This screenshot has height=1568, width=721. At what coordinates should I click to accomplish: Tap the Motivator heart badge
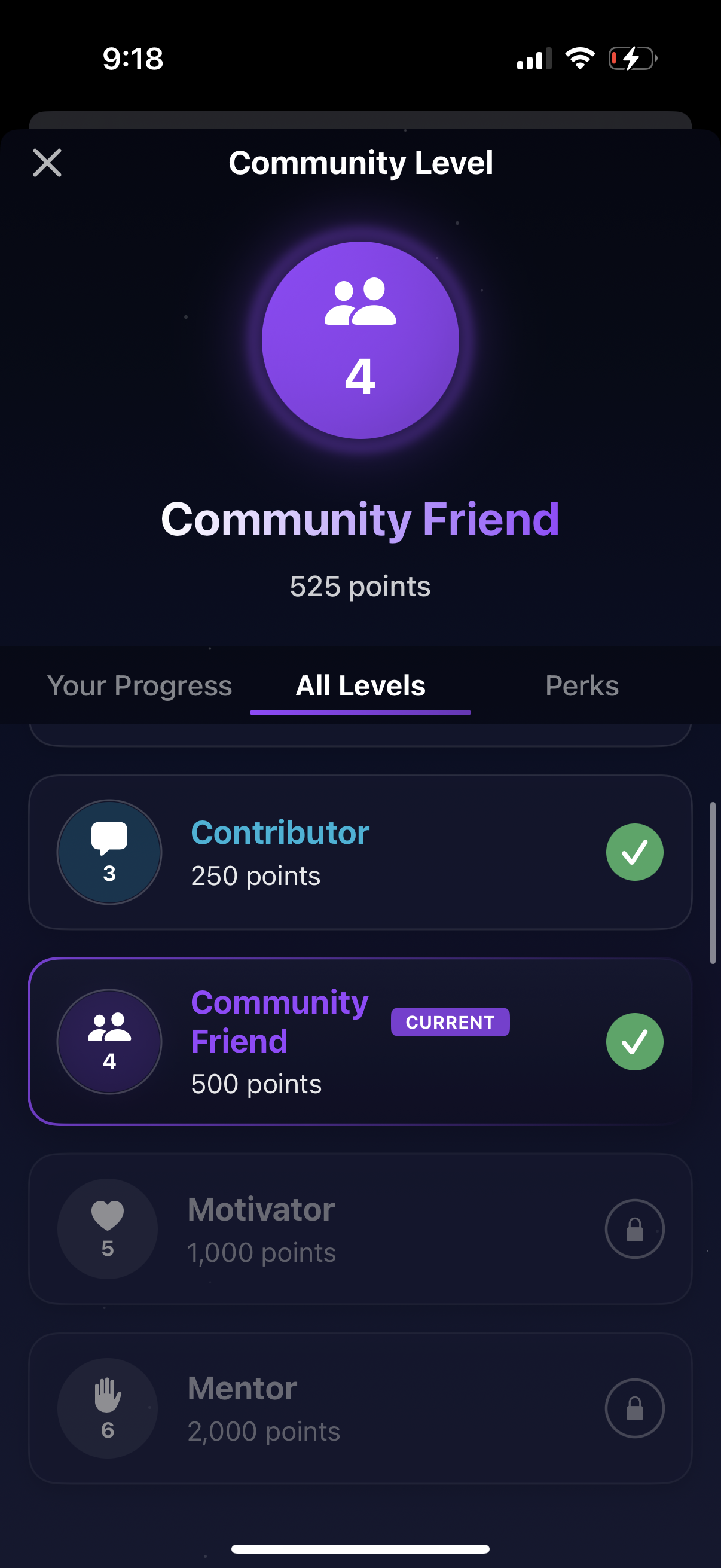tap(108, 1229)
